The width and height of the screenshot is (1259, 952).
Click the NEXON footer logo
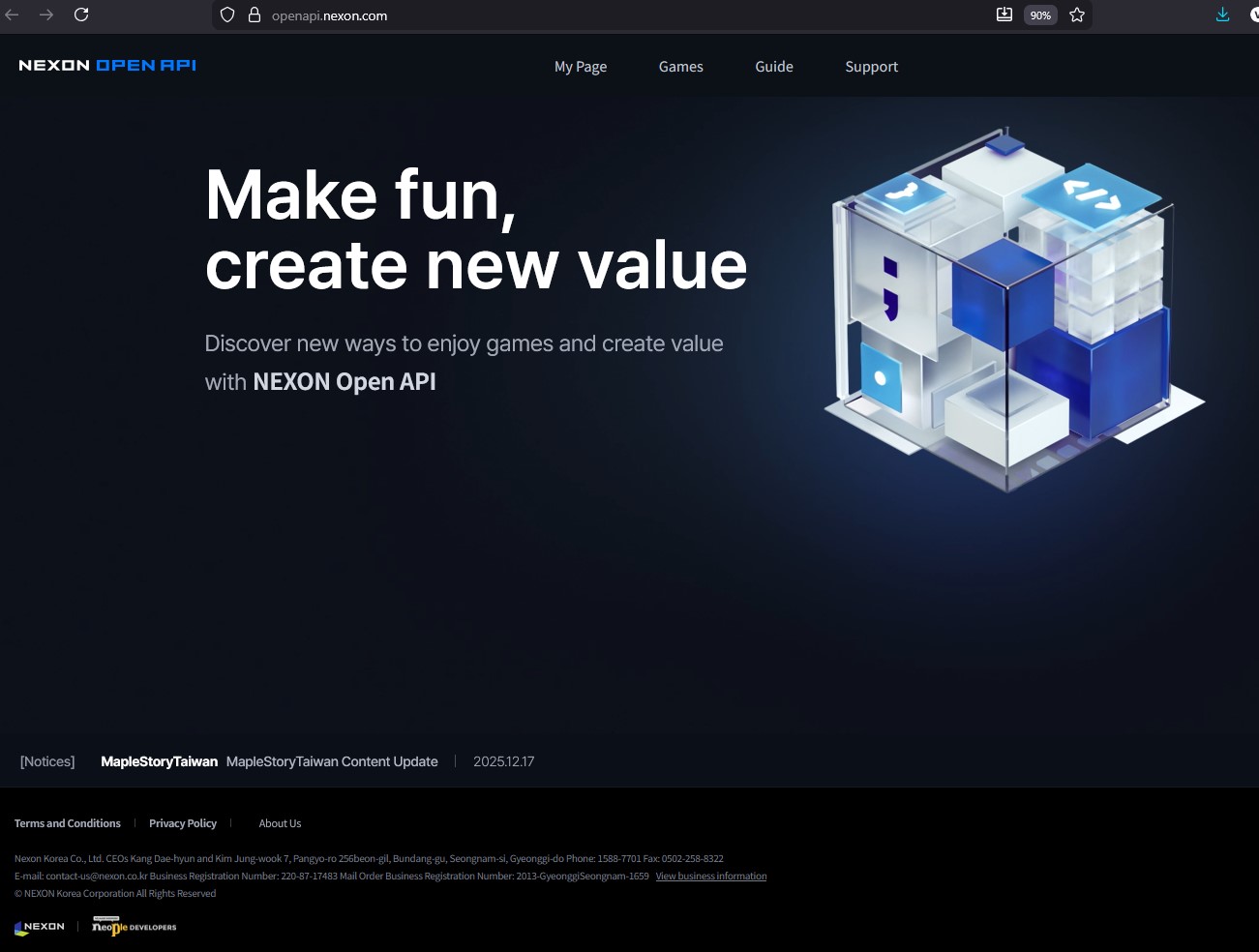click(40, 928)
